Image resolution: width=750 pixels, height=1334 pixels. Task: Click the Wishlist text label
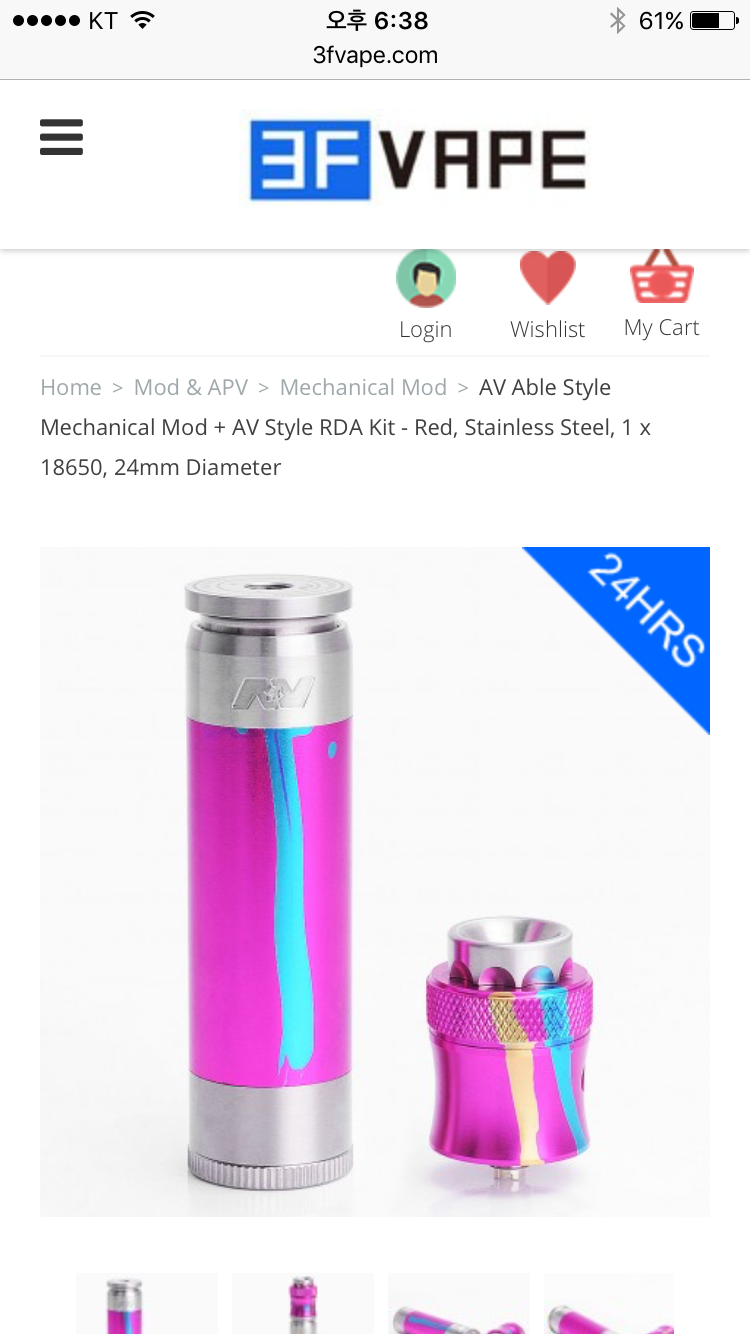point(547,329)
